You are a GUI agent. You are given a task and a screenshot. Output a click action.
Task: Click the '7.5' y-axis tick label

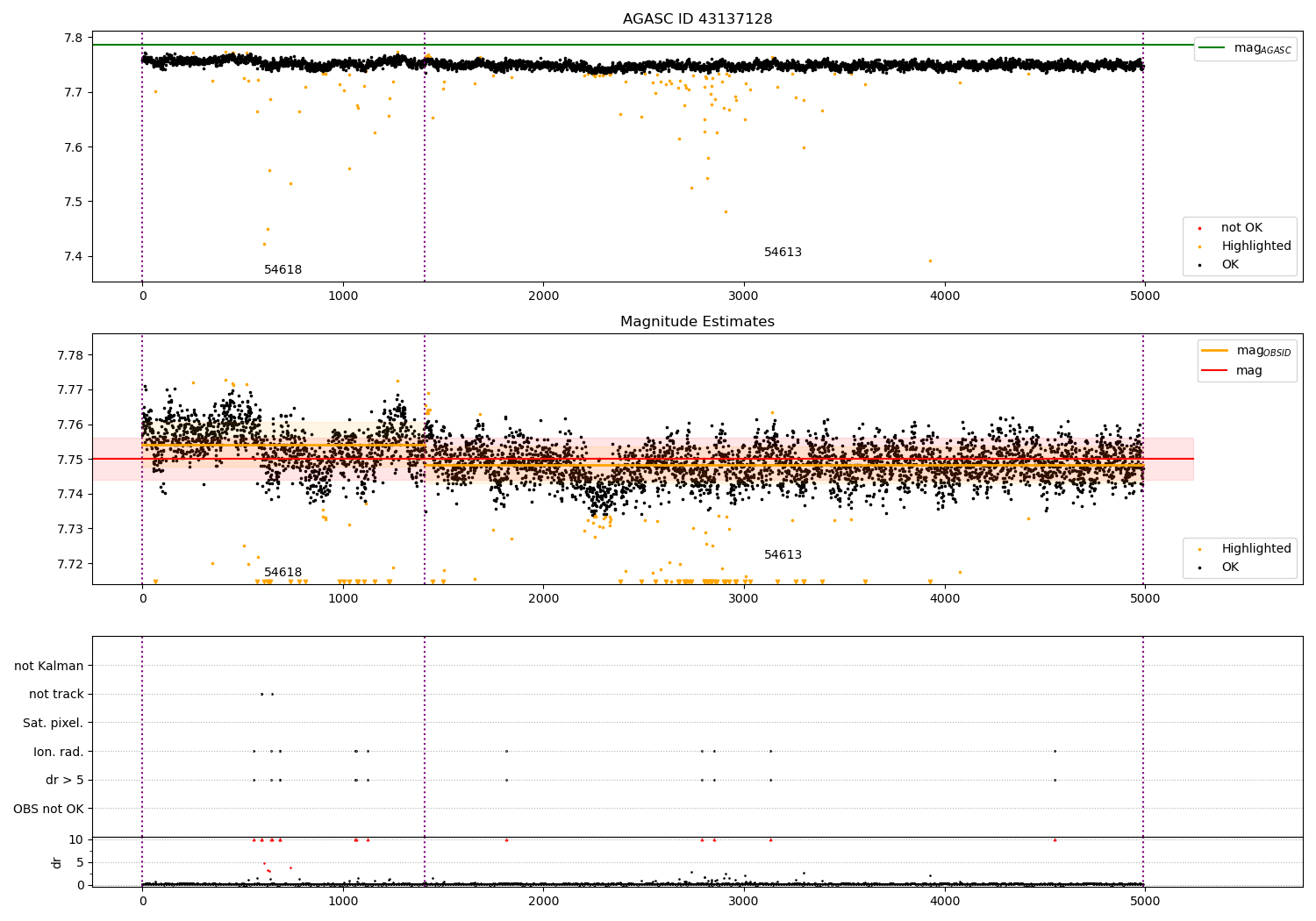74,202
